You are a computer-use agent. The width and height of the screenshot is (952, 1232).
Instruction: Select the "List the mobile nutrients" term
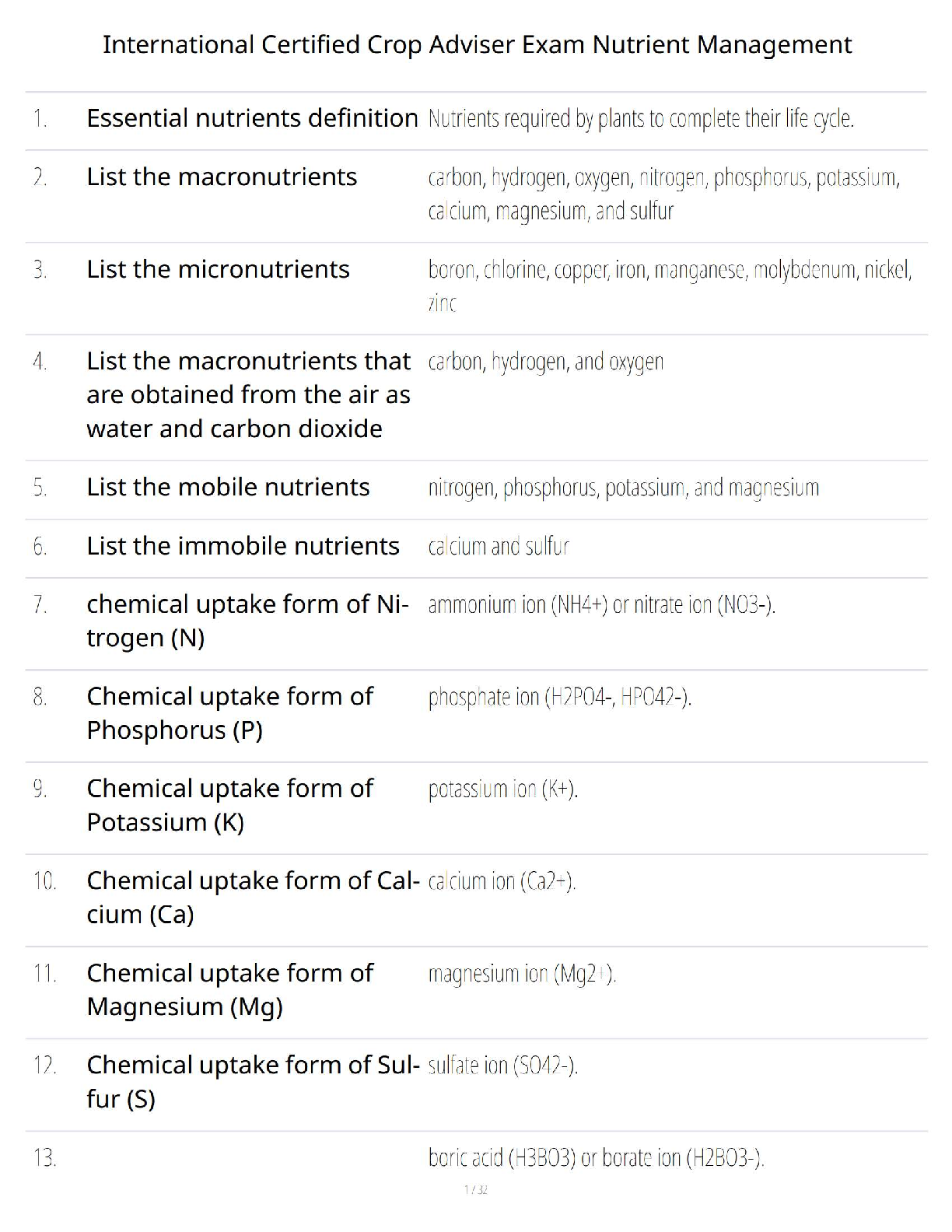[228, 488]
